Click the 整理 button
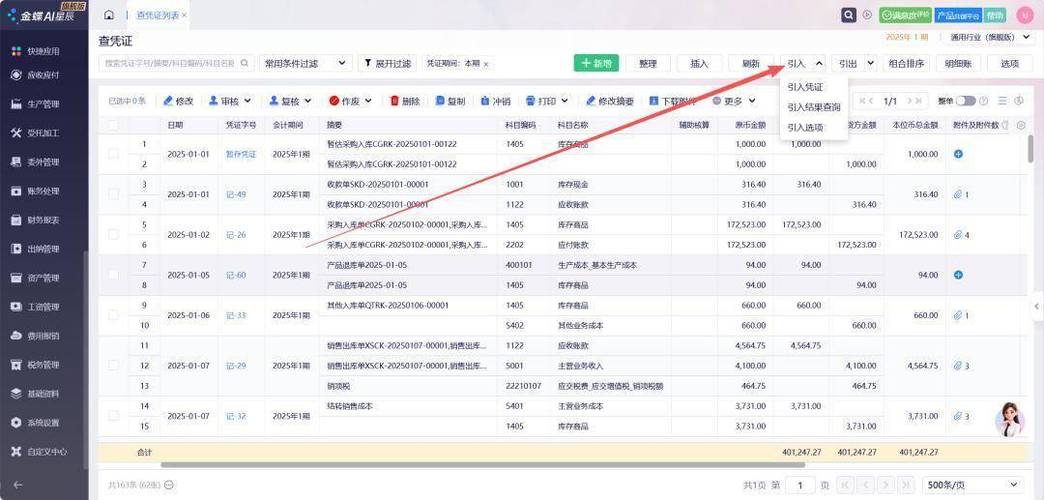This screenshot has width=1044, height=500. pos(647,63)
